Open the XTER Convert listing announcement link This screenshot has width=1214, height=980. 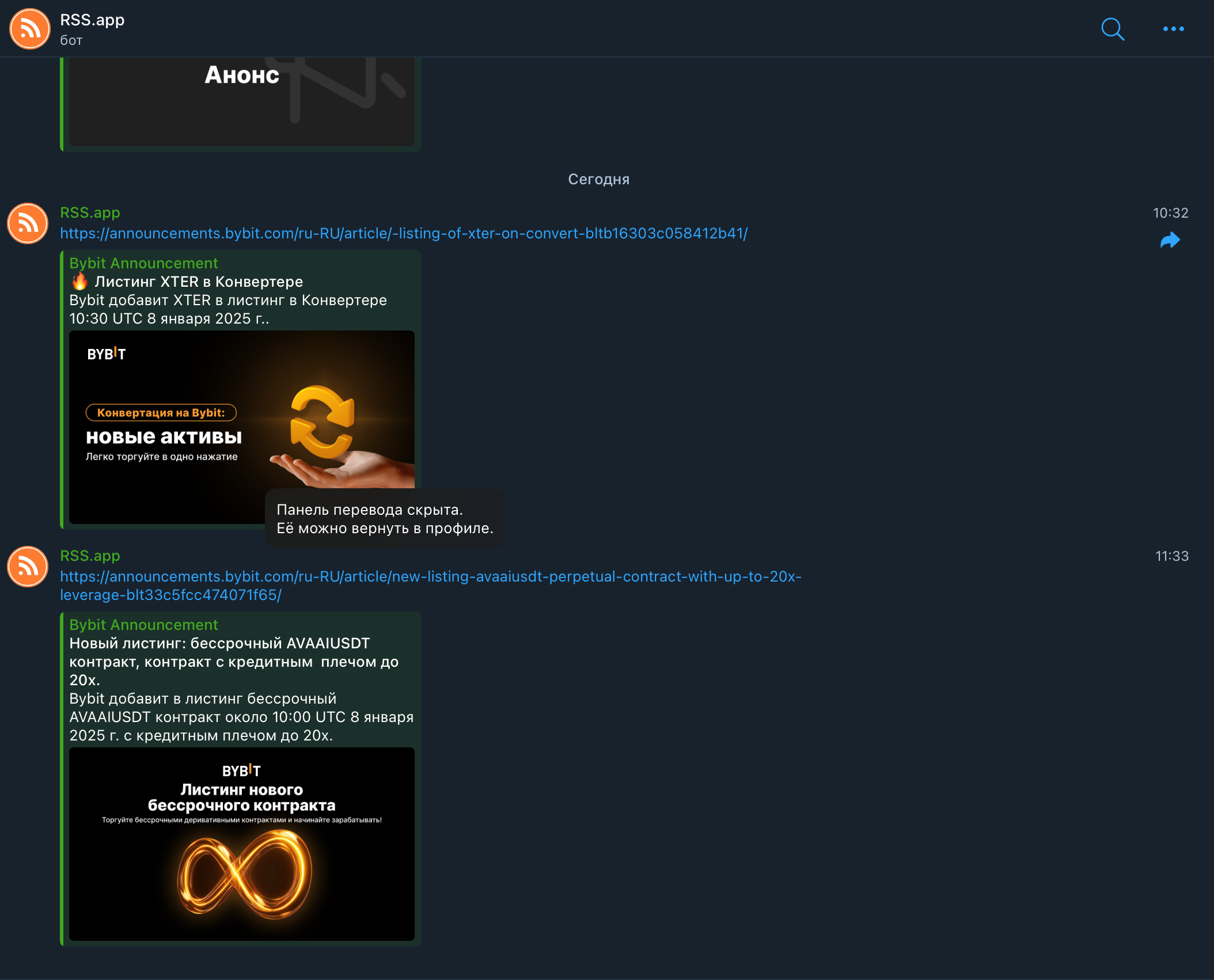click(x=404, y=233)
